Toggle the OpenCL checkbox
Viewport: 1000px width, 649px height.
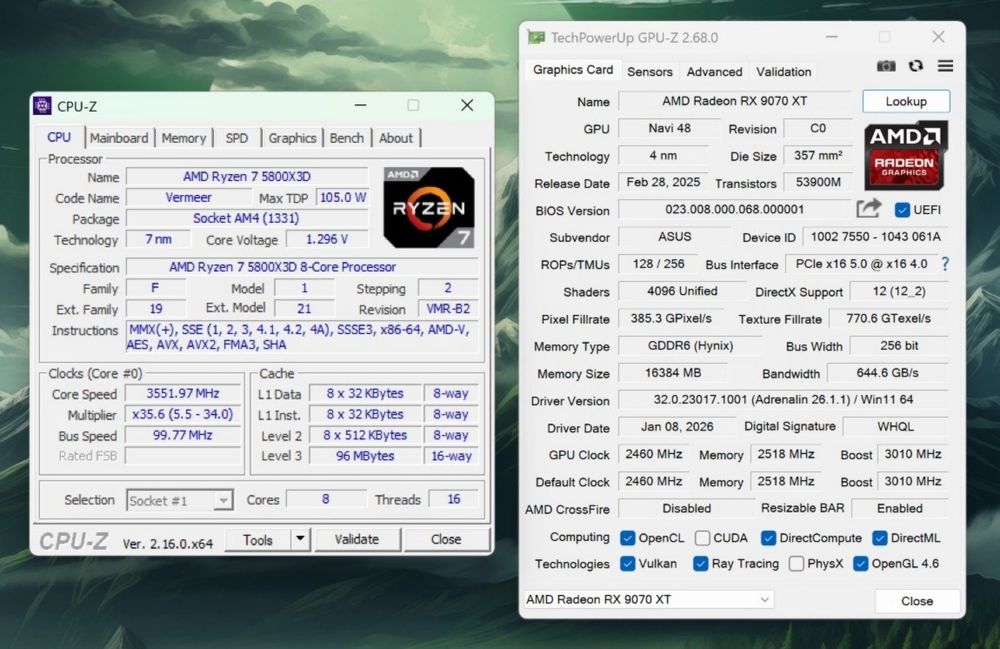pyautogui.click(x=628, y=538)
